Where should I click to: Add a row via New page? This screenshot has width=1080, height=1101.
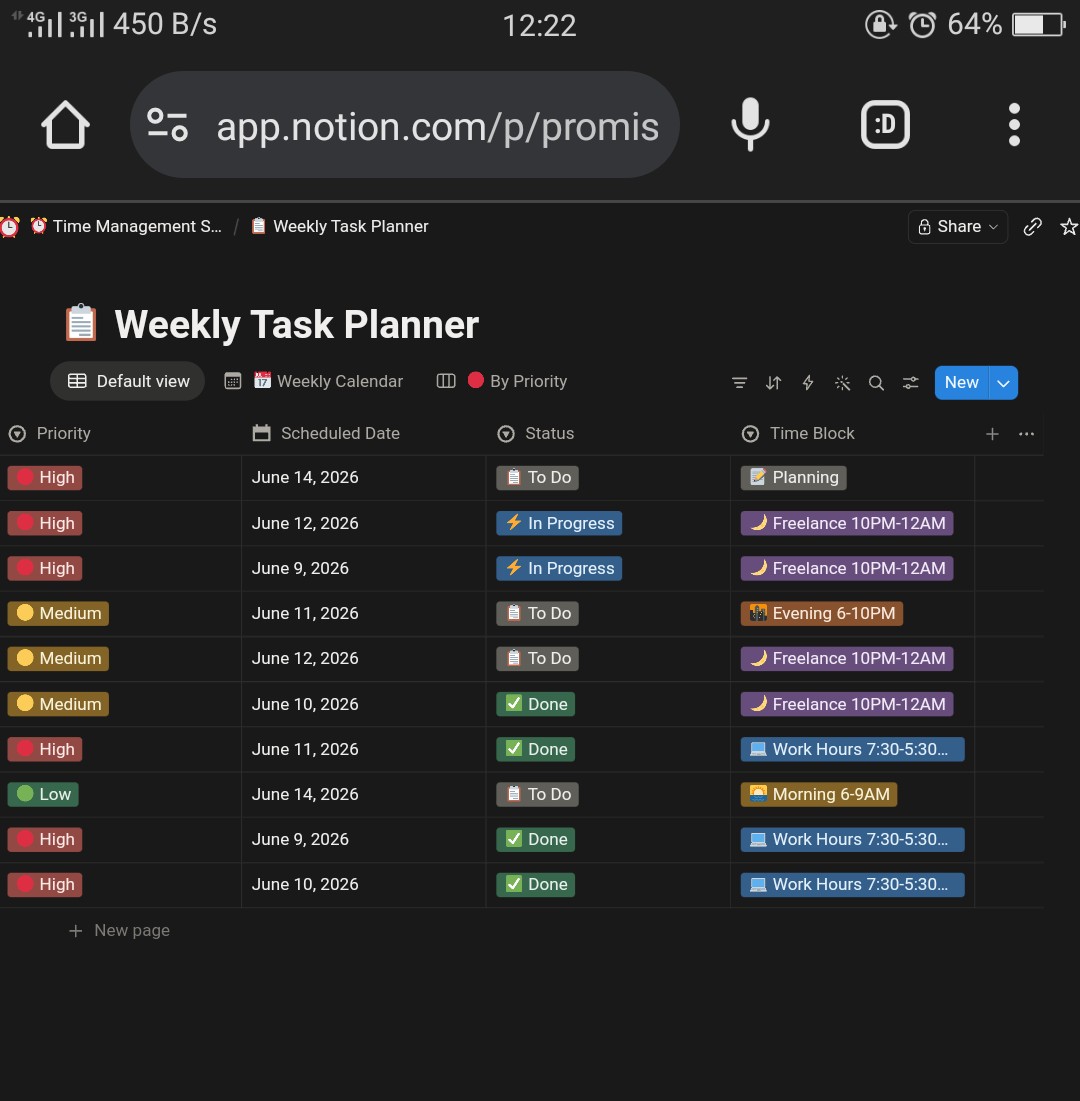119,930
